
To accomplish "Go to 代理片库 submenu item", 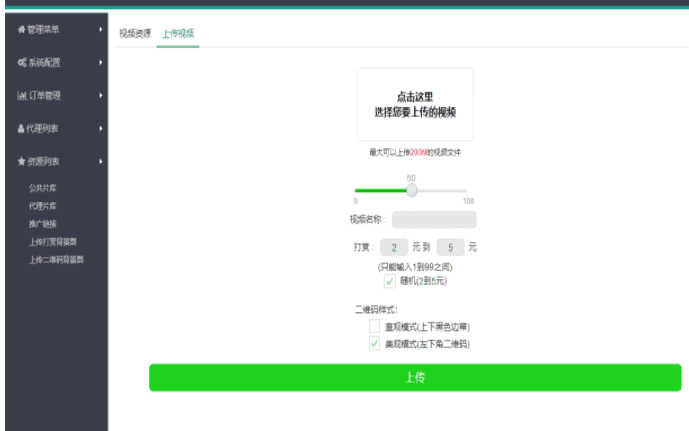I will click(x=43, y=206).
